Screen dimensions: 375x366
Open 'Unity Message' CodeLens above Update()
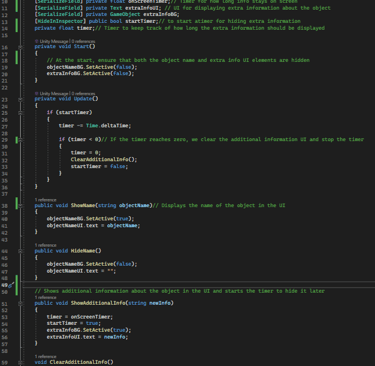[54, 94]
